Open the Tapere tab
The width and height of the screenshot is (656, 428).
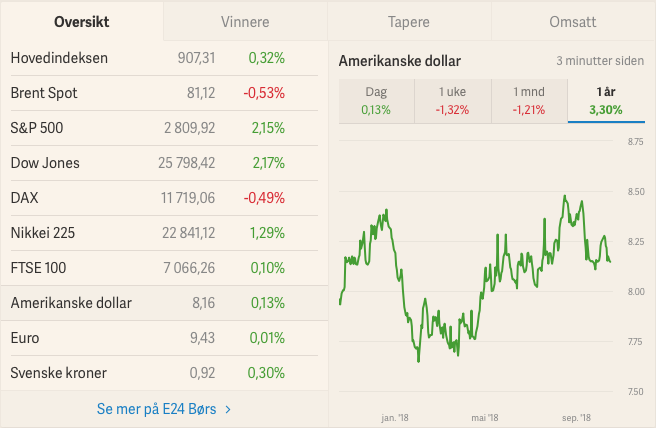409,21
